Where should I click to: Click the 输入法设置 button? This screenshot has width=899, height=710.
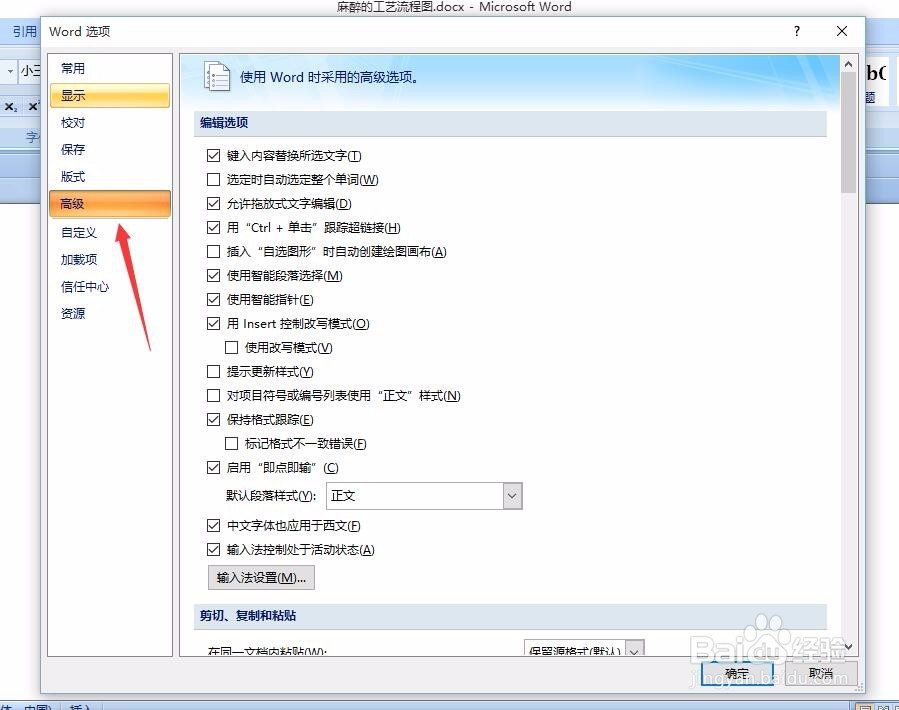(x=261, y=577)
